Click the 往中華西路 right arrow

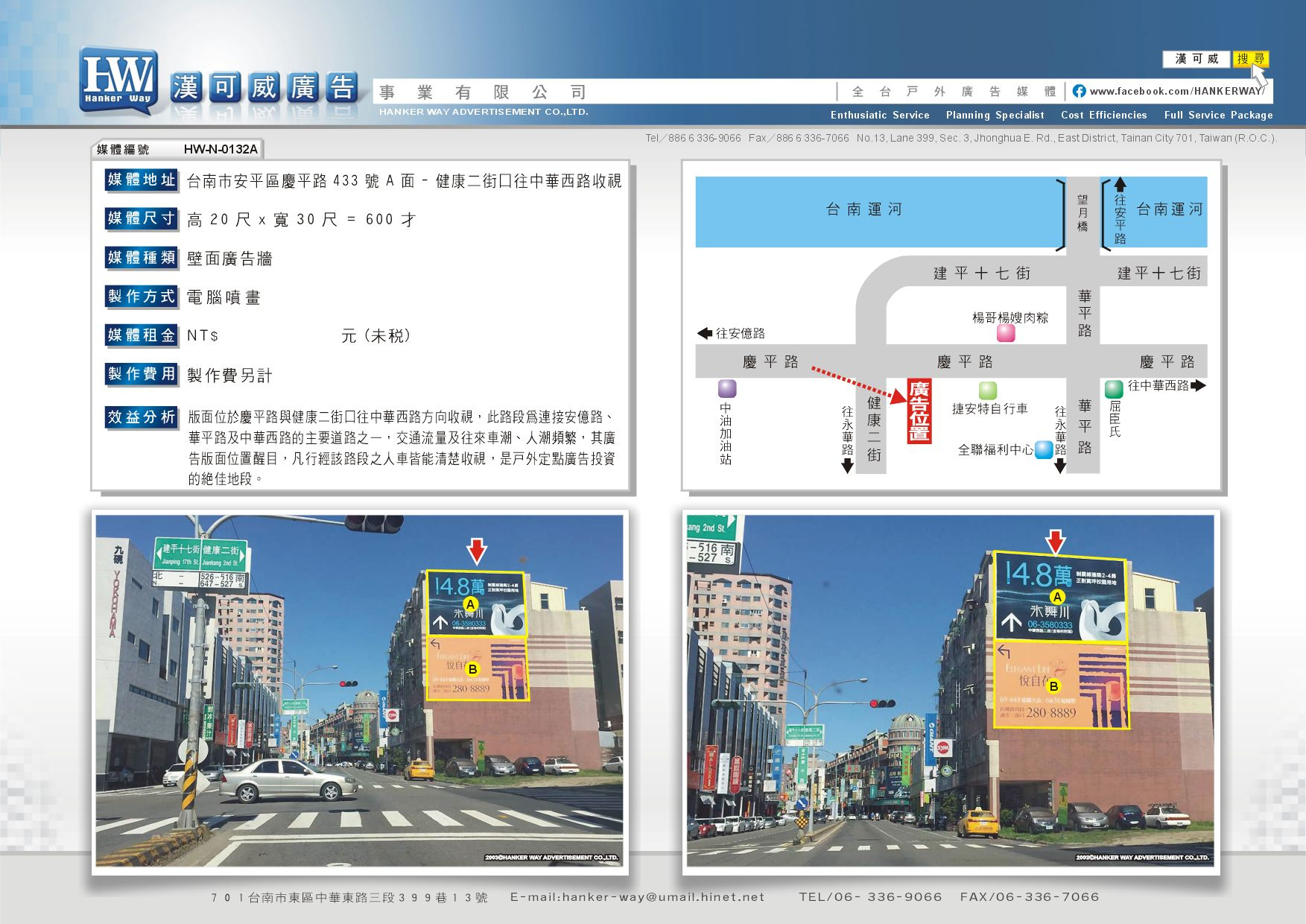[x=1198, y=385]
